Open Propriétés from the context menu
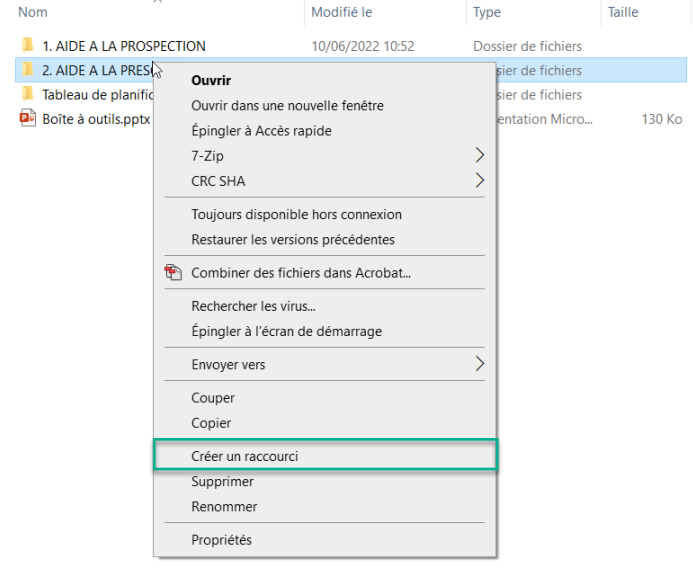 pos(221,540)
